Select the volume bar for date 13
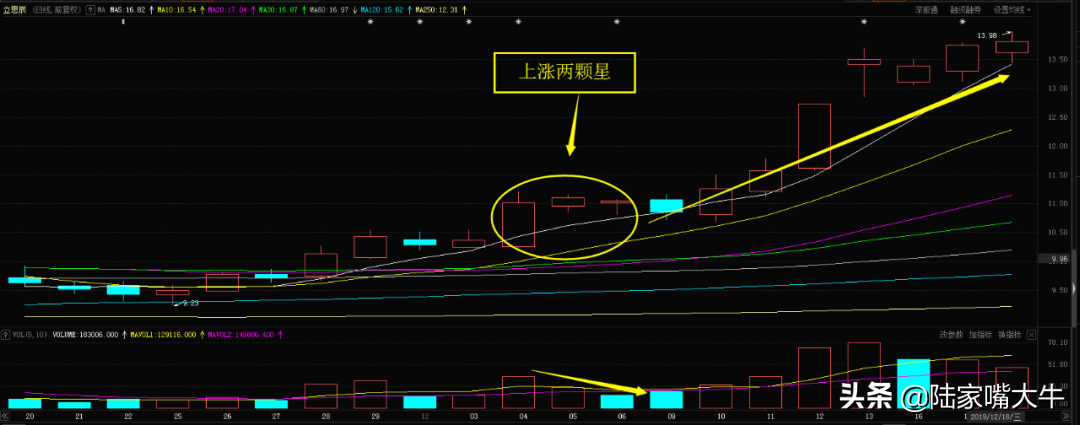1080x425 pixels. pos(864,375)
